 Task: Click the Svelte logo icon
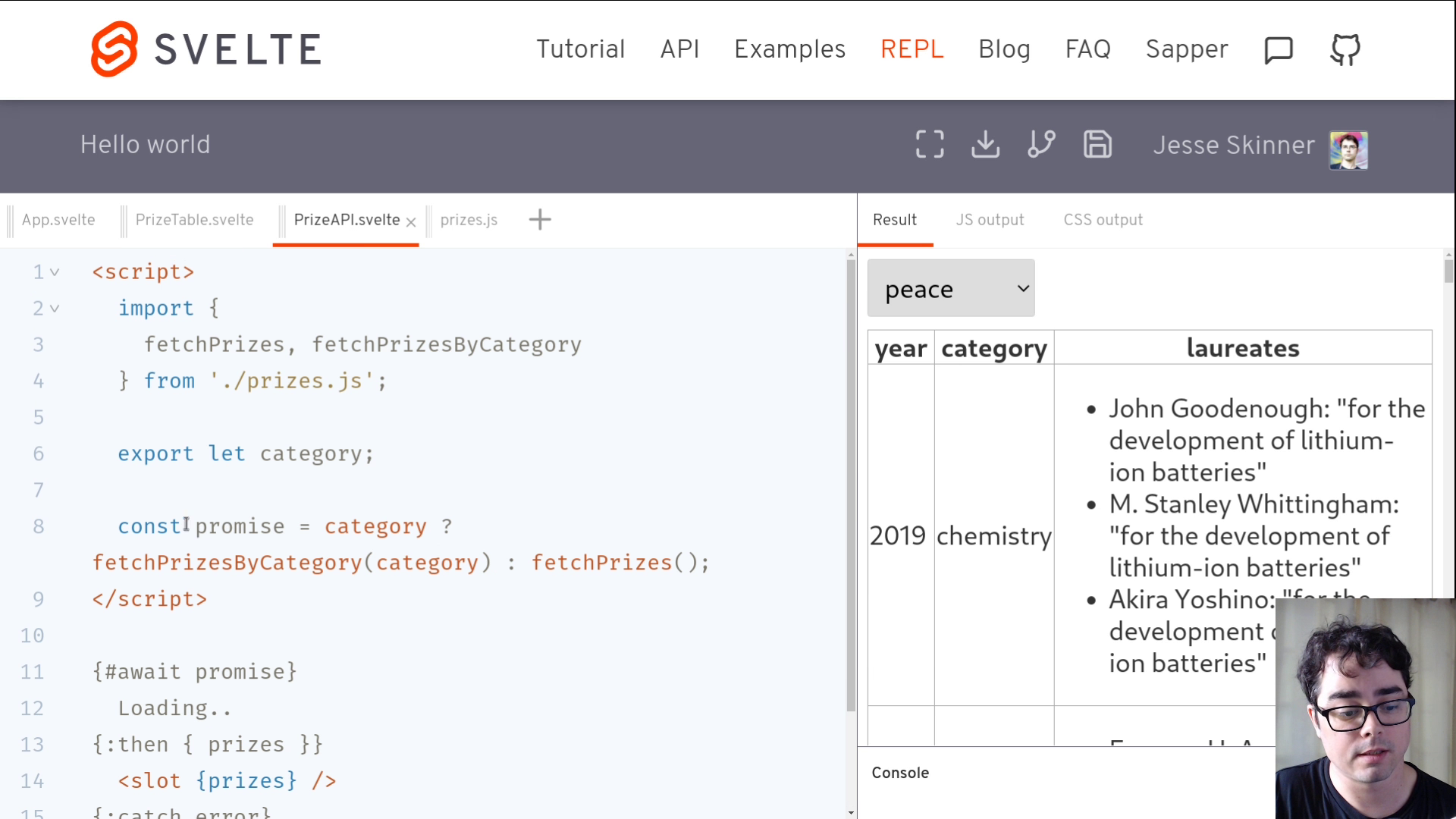(x=114, y=49)
